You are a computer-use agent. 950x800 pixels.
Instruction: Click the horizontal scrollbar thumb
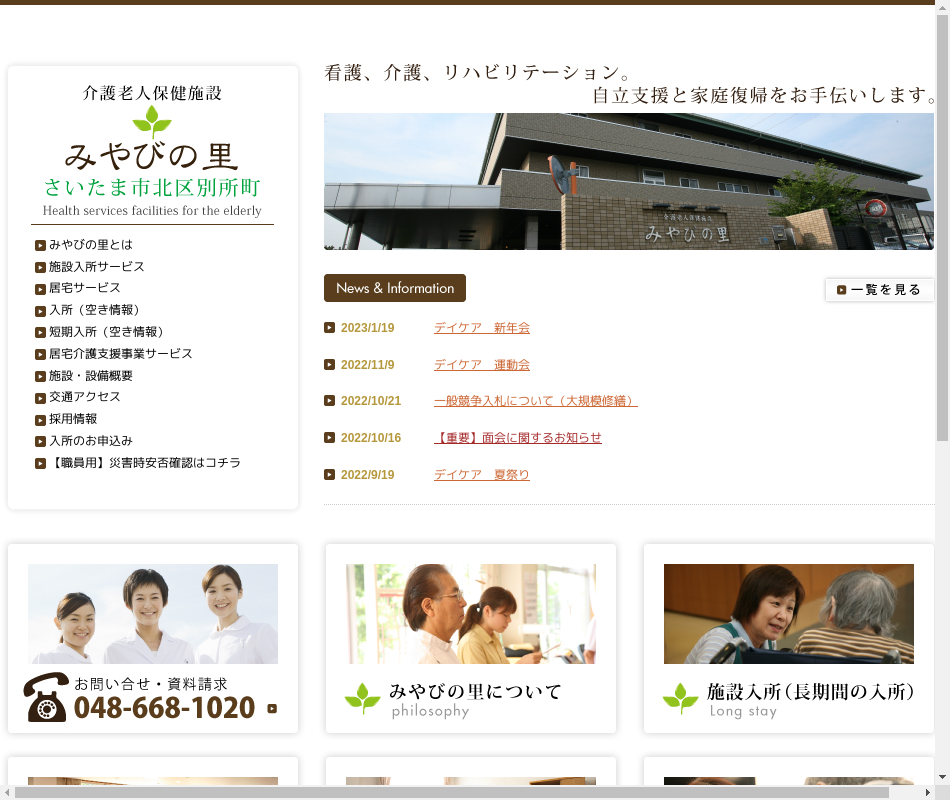451,792
